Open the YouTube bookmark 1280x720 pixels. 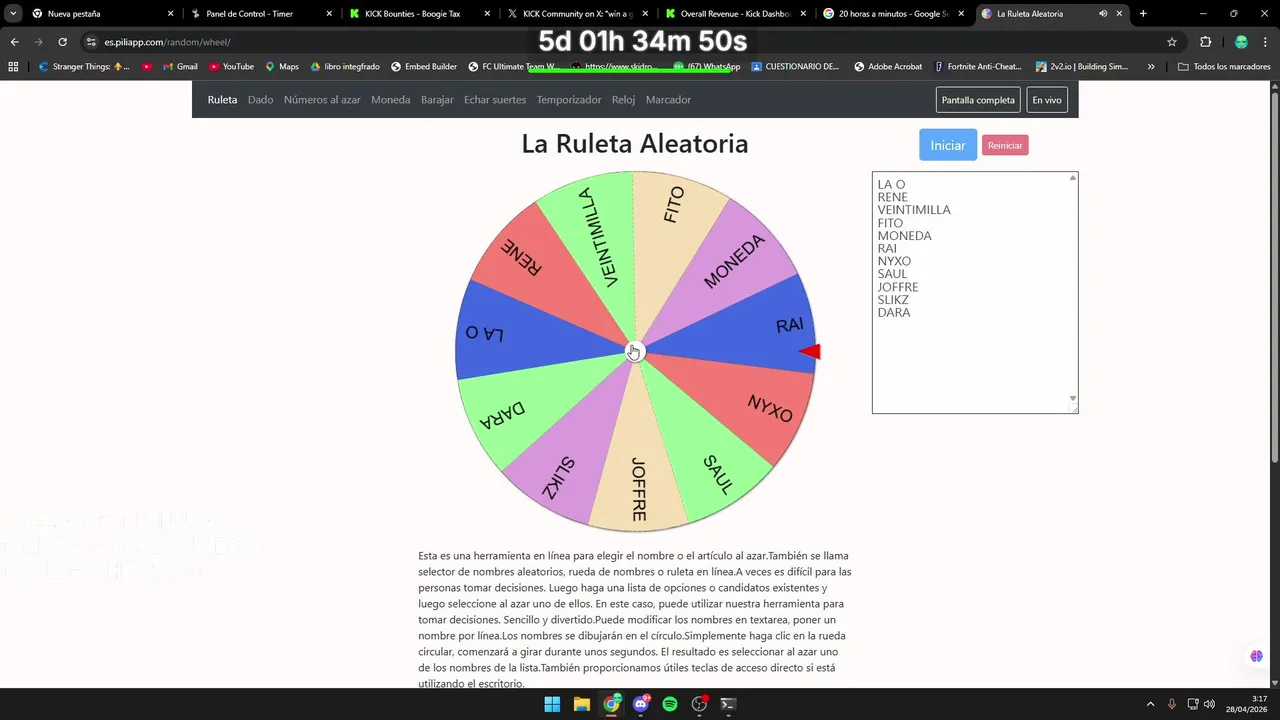(231, 67)
